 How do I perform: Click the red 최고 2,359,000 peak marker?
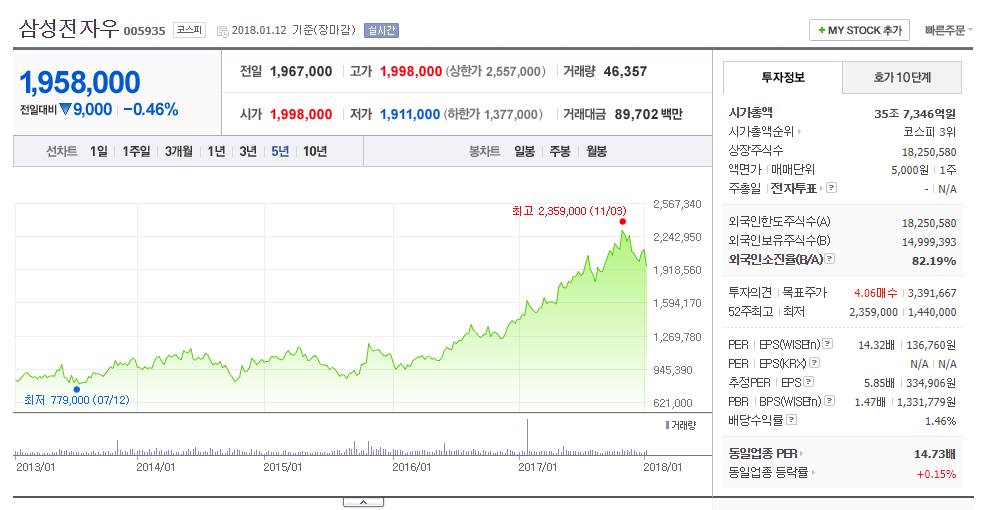click(623, 221)
